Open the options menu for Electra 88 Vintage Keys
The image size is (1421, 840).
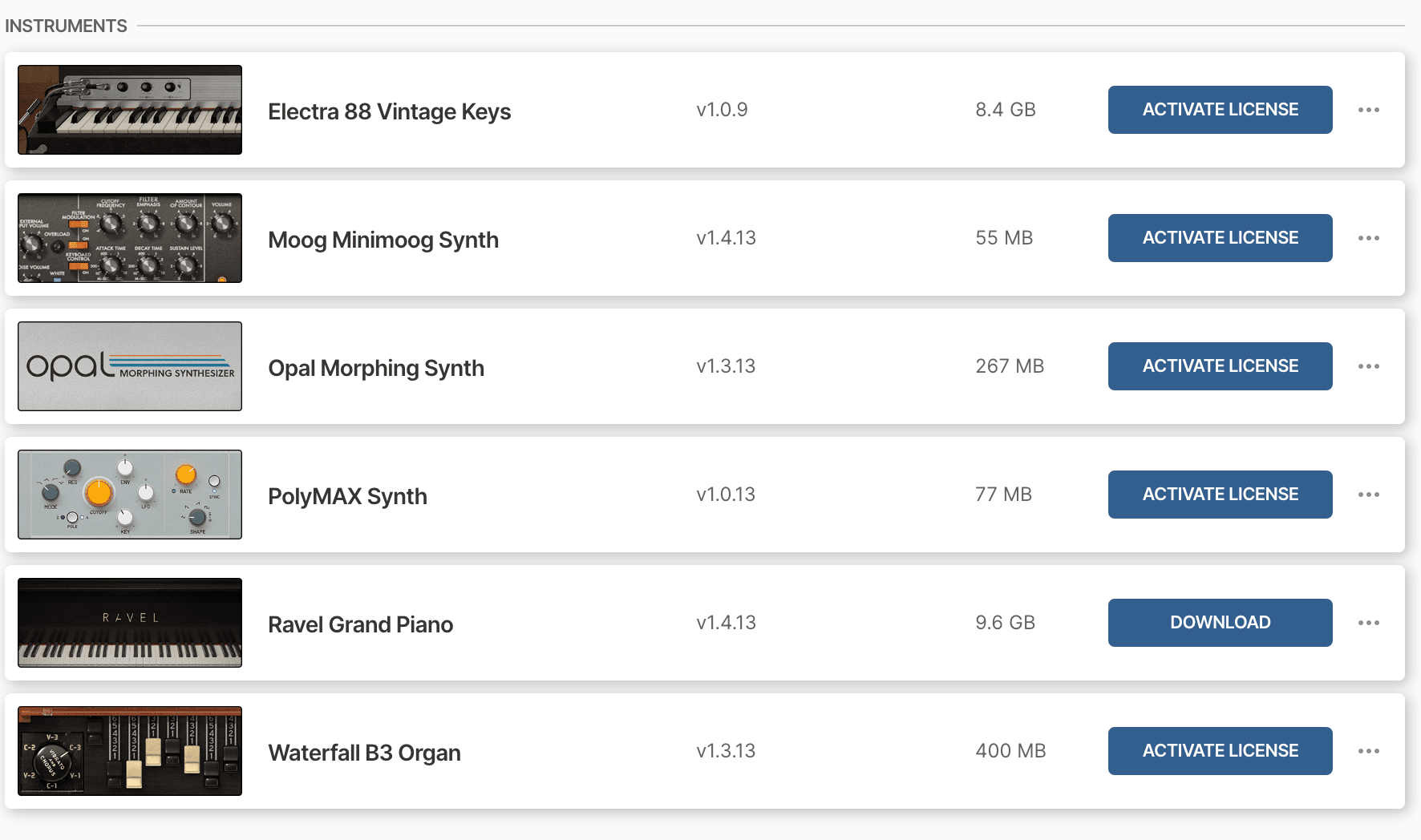tap(1370, 110)
